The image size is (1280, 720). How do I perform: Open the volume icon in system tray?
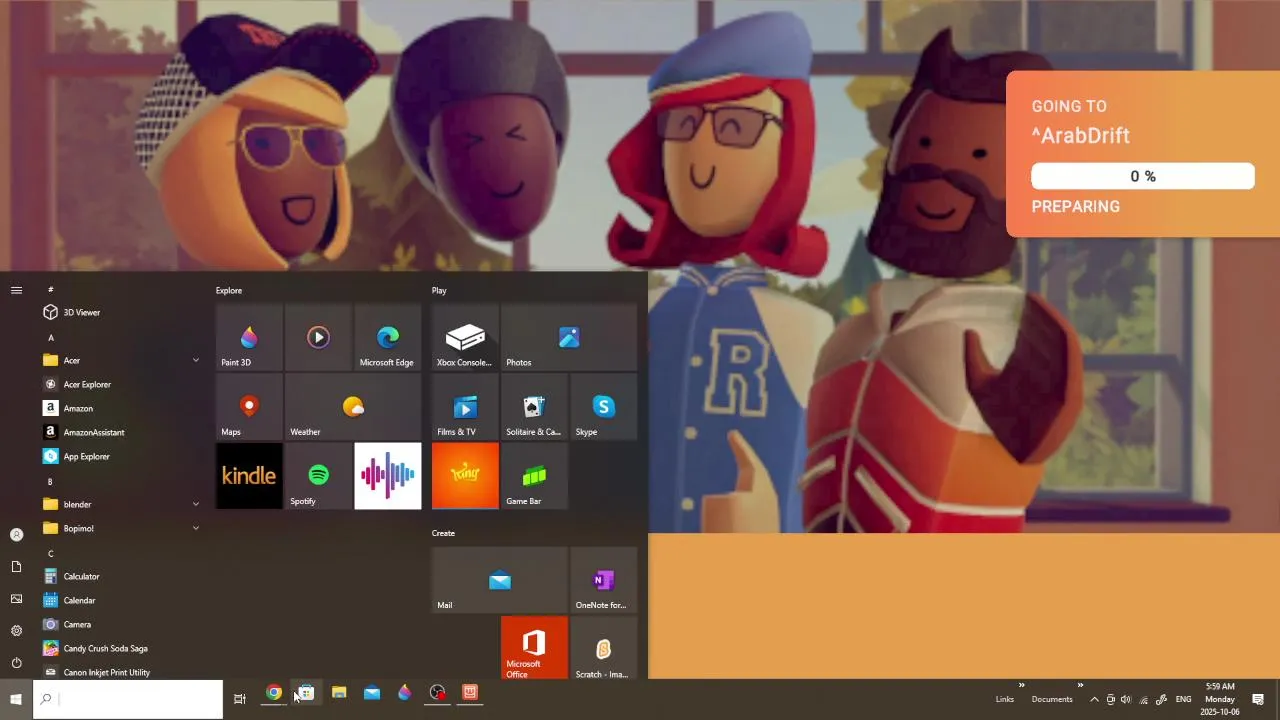pyautogui.click(x=1126, y=700)
